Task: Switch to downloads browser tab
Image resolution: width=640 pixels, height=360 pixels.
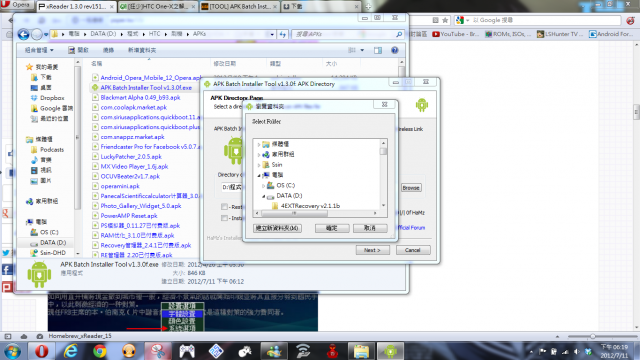Action: click(321, 7)
